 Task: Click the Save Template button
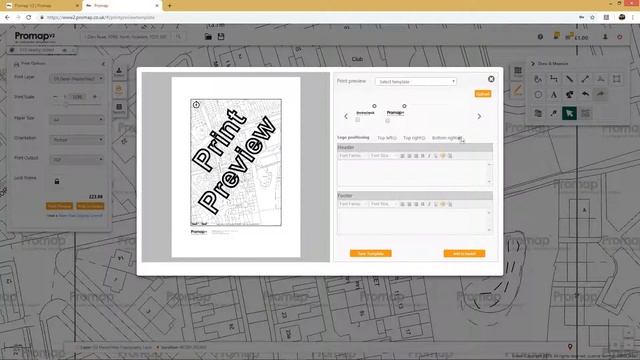tap(371, 253)
